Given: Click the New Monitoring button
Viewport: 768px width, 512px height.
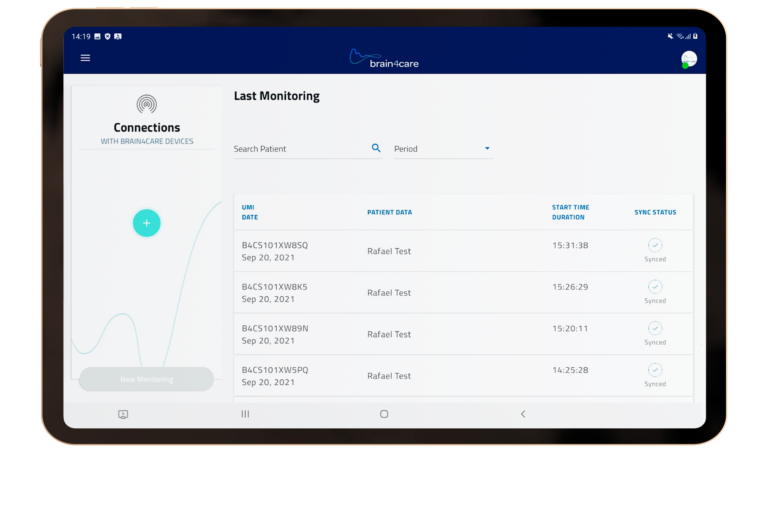Looking at the screenshot, I should [146, 379].
